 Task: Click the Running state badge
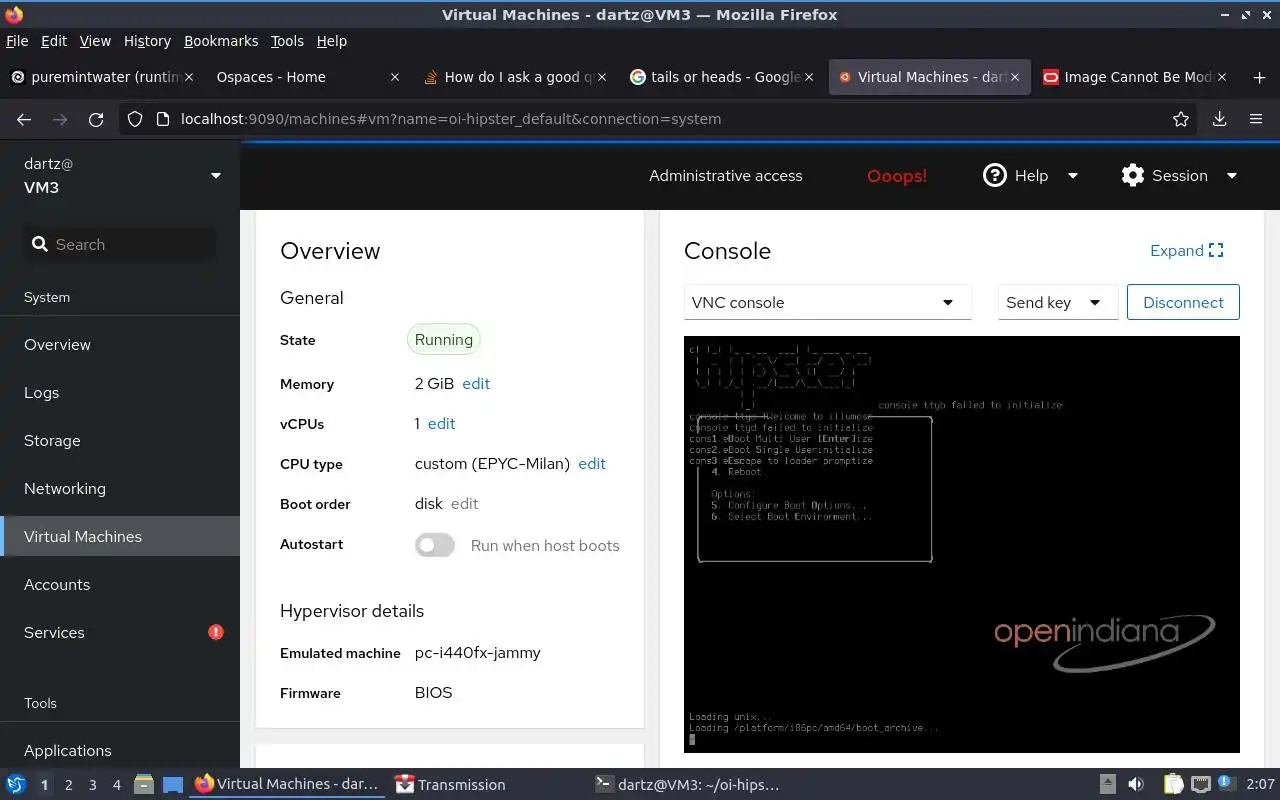pos(444,340)
